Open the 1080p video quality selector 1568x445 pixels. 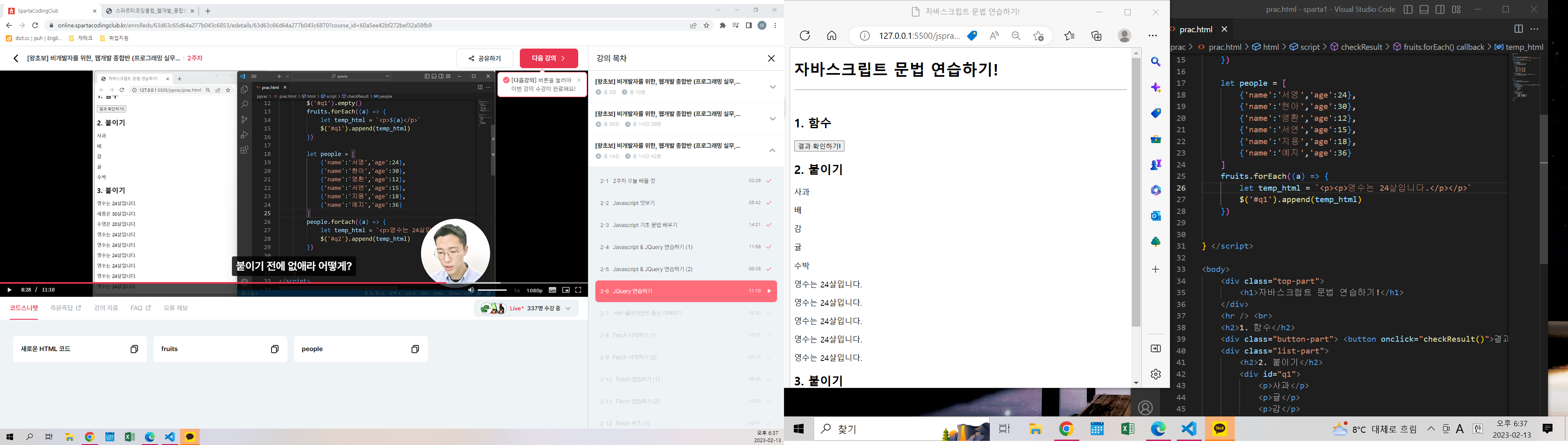pos(535,290)
